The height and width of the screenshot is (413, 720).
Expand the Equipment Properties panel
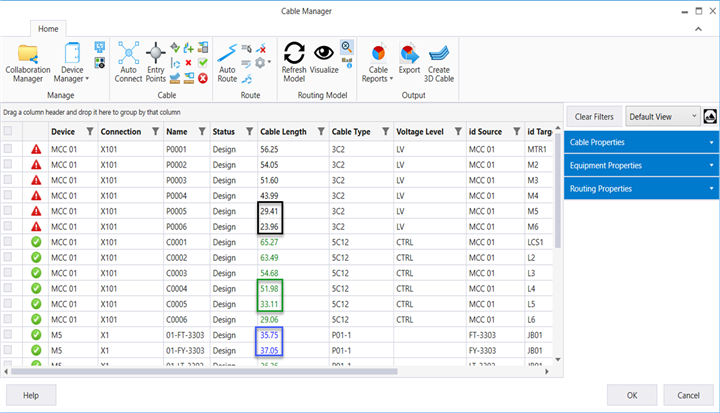tap(641, 165)
